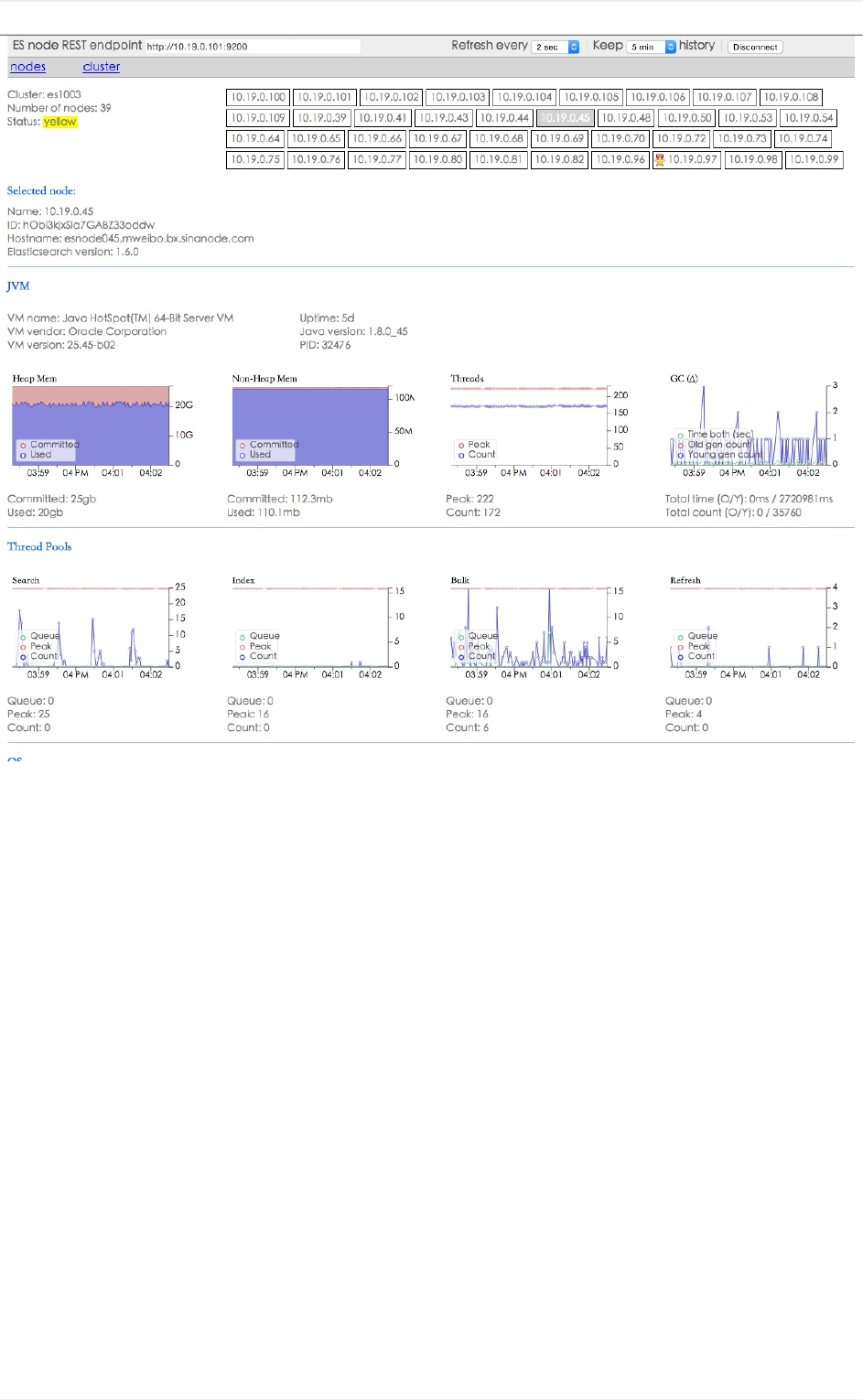Select node 10.19.0.74
This screenshot has width=863, height=1400.
[803, 139]
